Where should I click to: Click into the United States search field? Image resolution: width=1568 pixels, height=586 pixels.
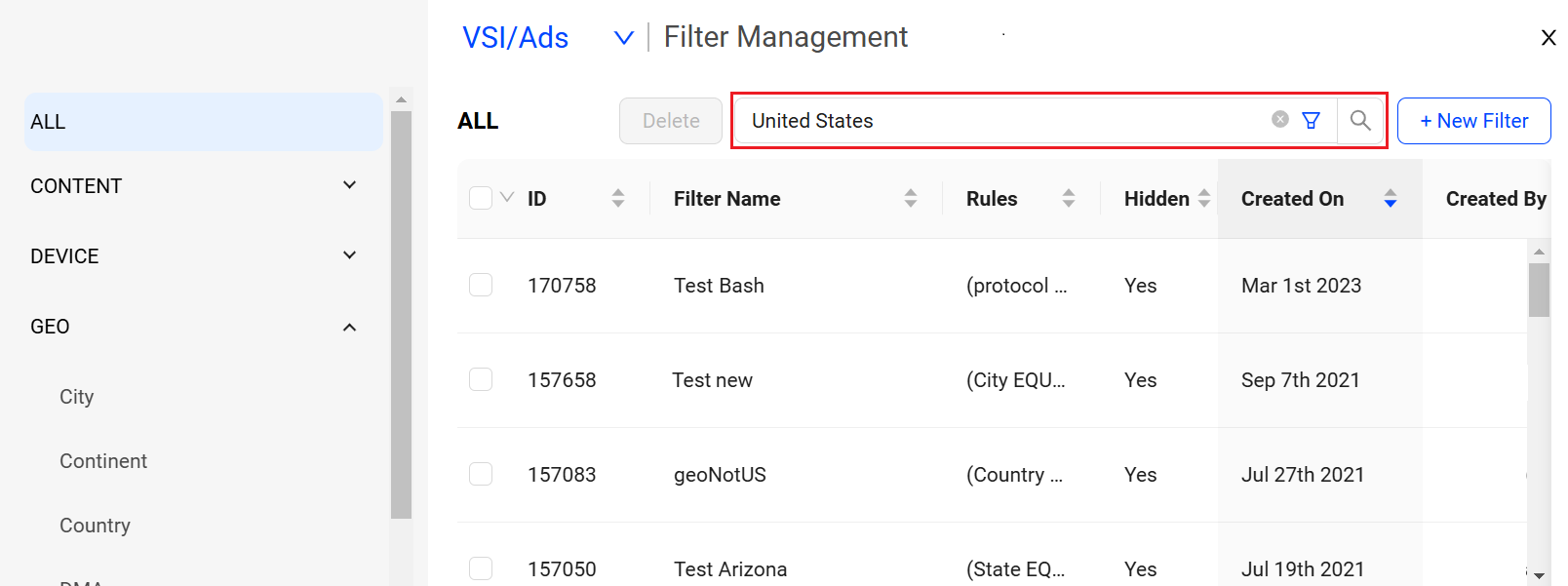click(x=1004, y=121)
